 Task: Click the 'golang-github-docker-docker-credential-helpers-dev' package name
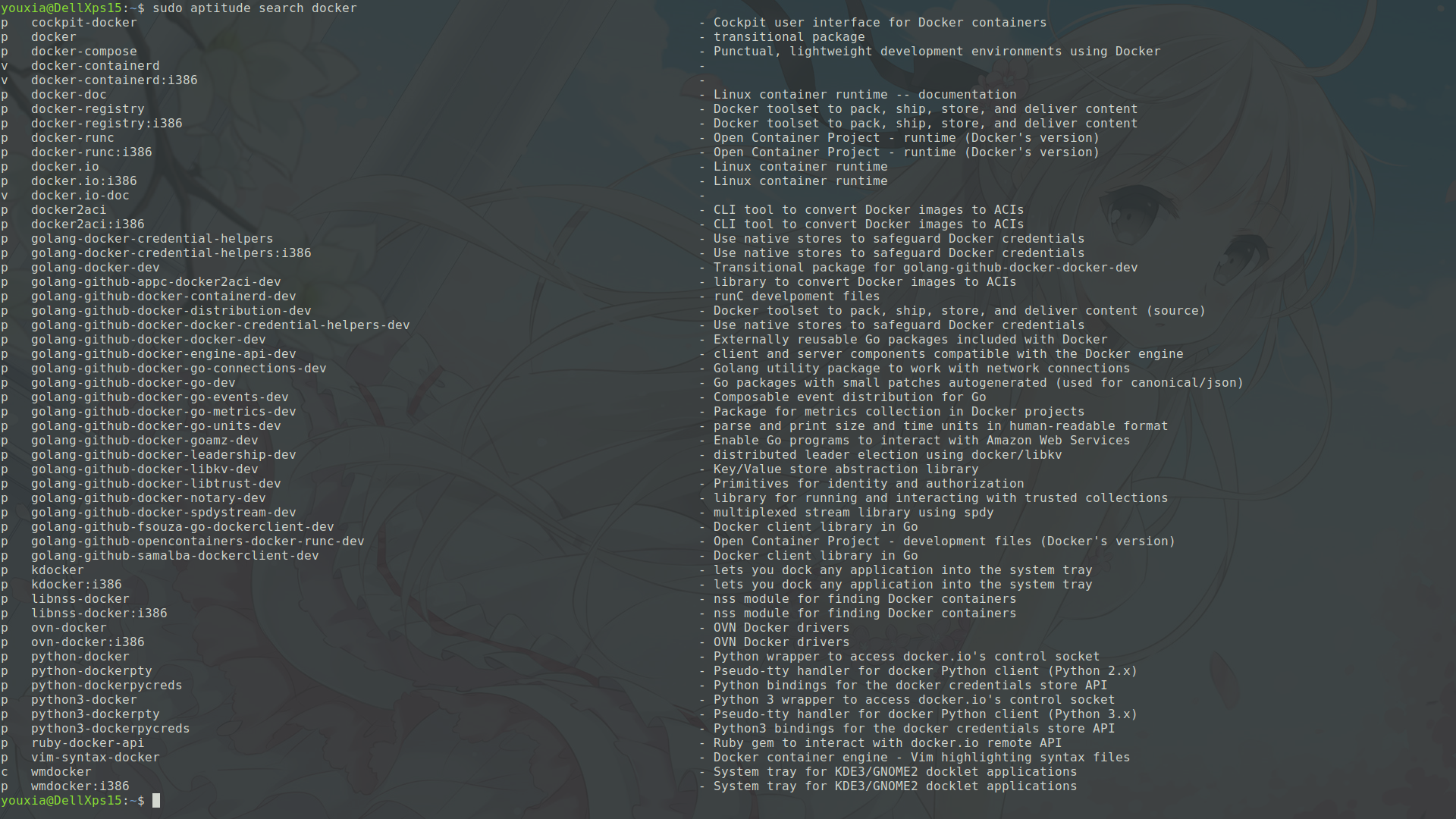[x=221, y=325]
